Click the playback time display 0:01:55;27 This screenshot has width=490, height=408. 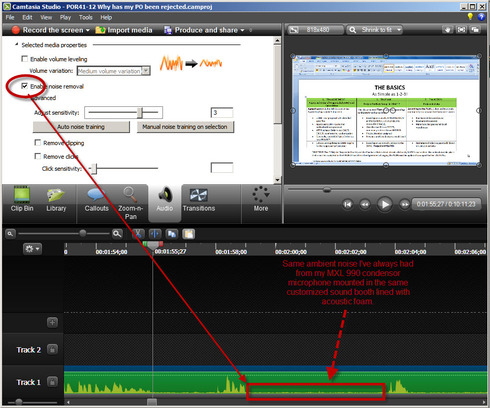point(446,204)
